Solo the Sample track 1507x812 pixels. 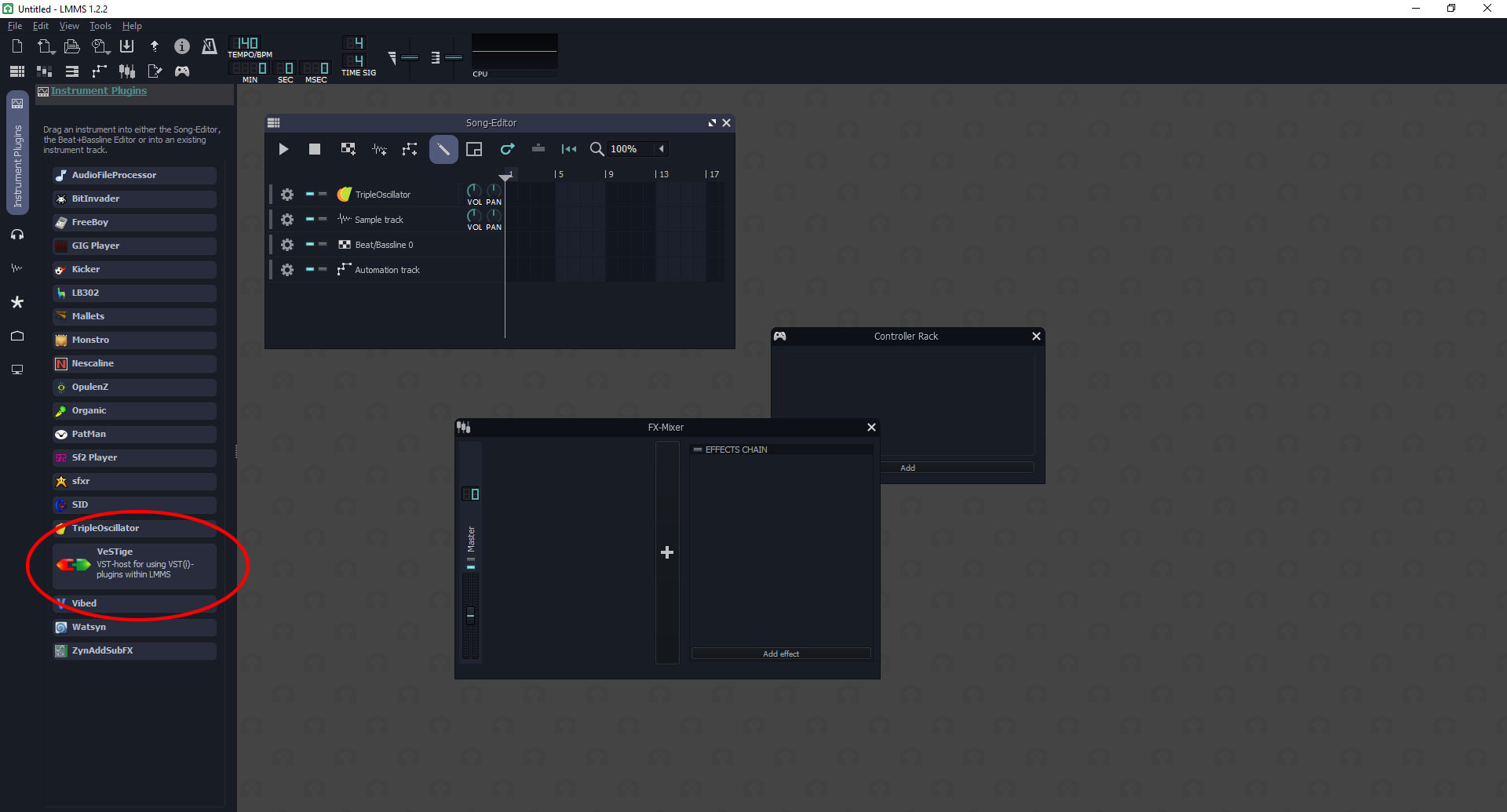[x=323, y=219]
